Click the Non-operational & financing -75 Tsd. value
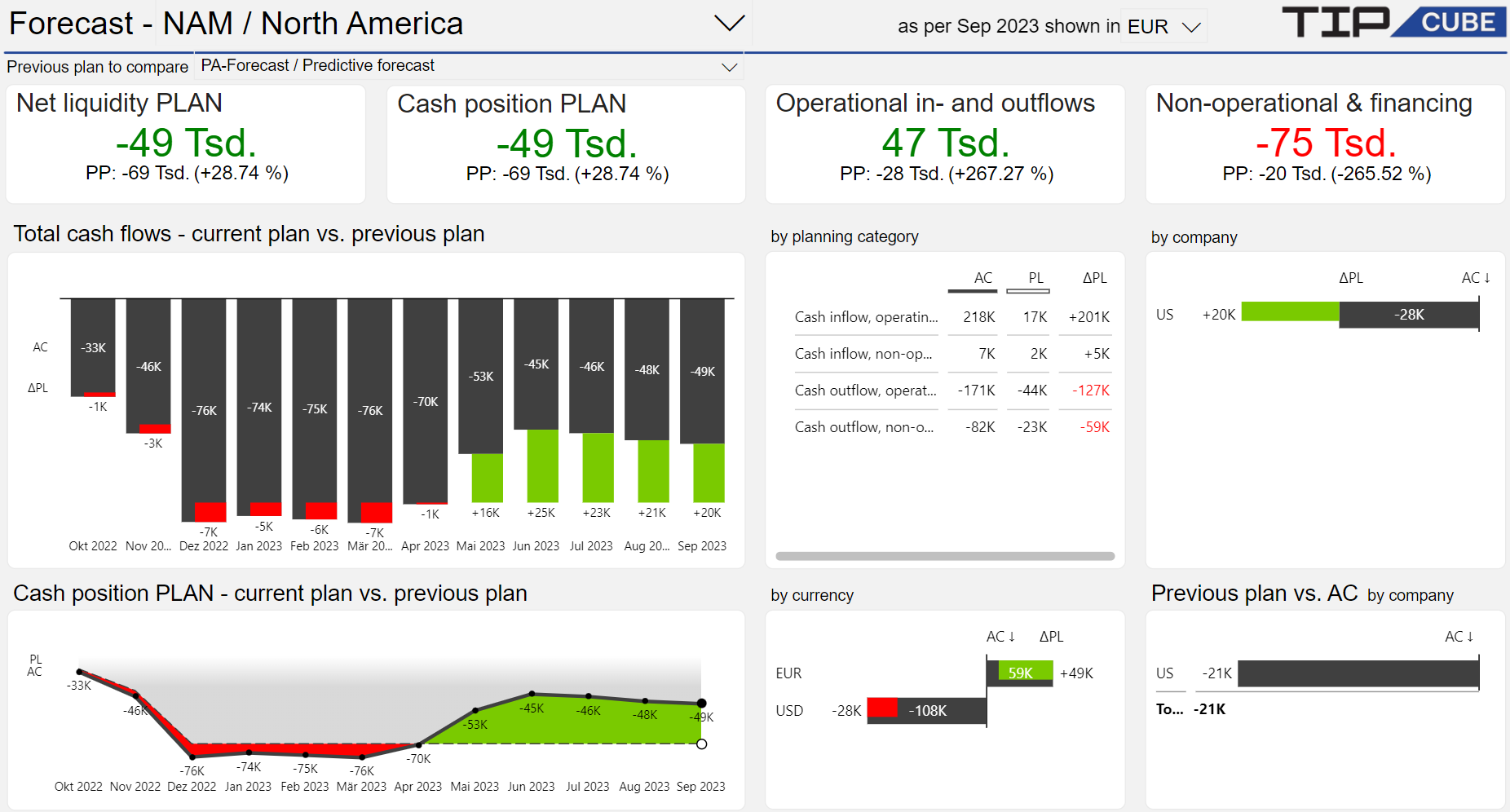 coord(1326,143)
